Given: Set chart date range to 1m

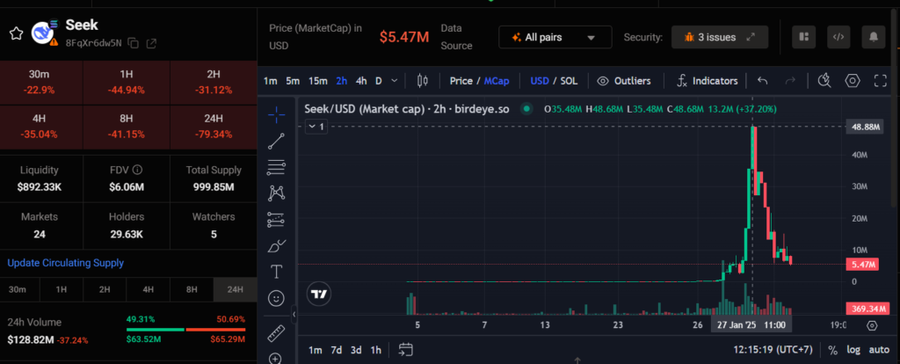Looking at the screenshot, I should (x=315, y=350).
